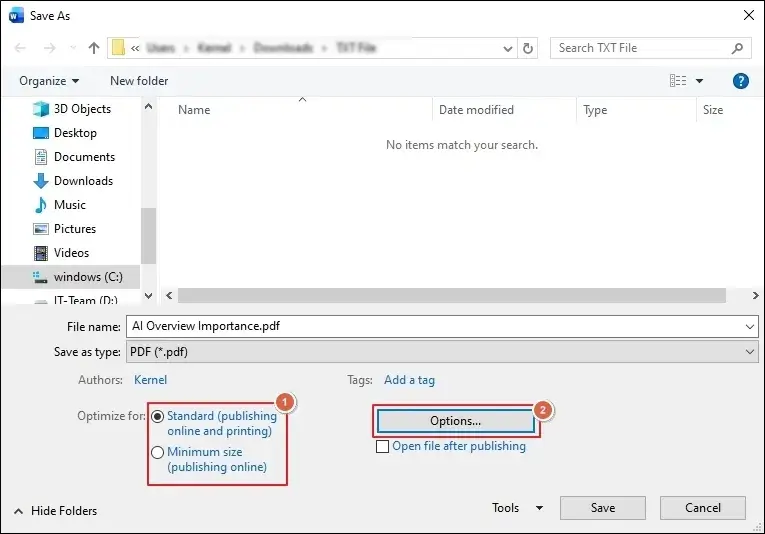Click the Forward navigation arrow
The width and height of the screenshot is (765, 534).
click(49, 48)
